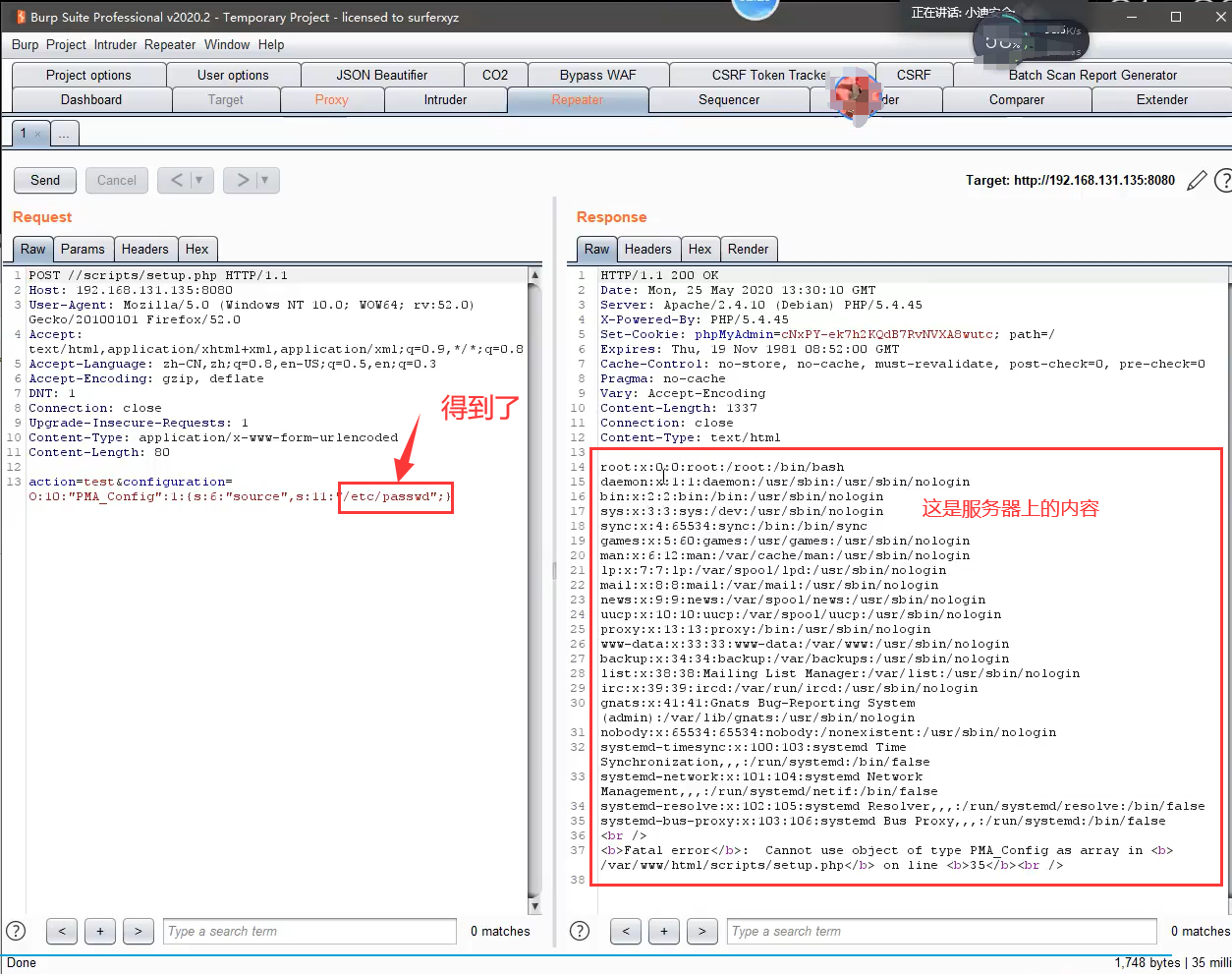Click the root:x:0:0 line in response
This screenshot has width=1232, height=974.
722,467
